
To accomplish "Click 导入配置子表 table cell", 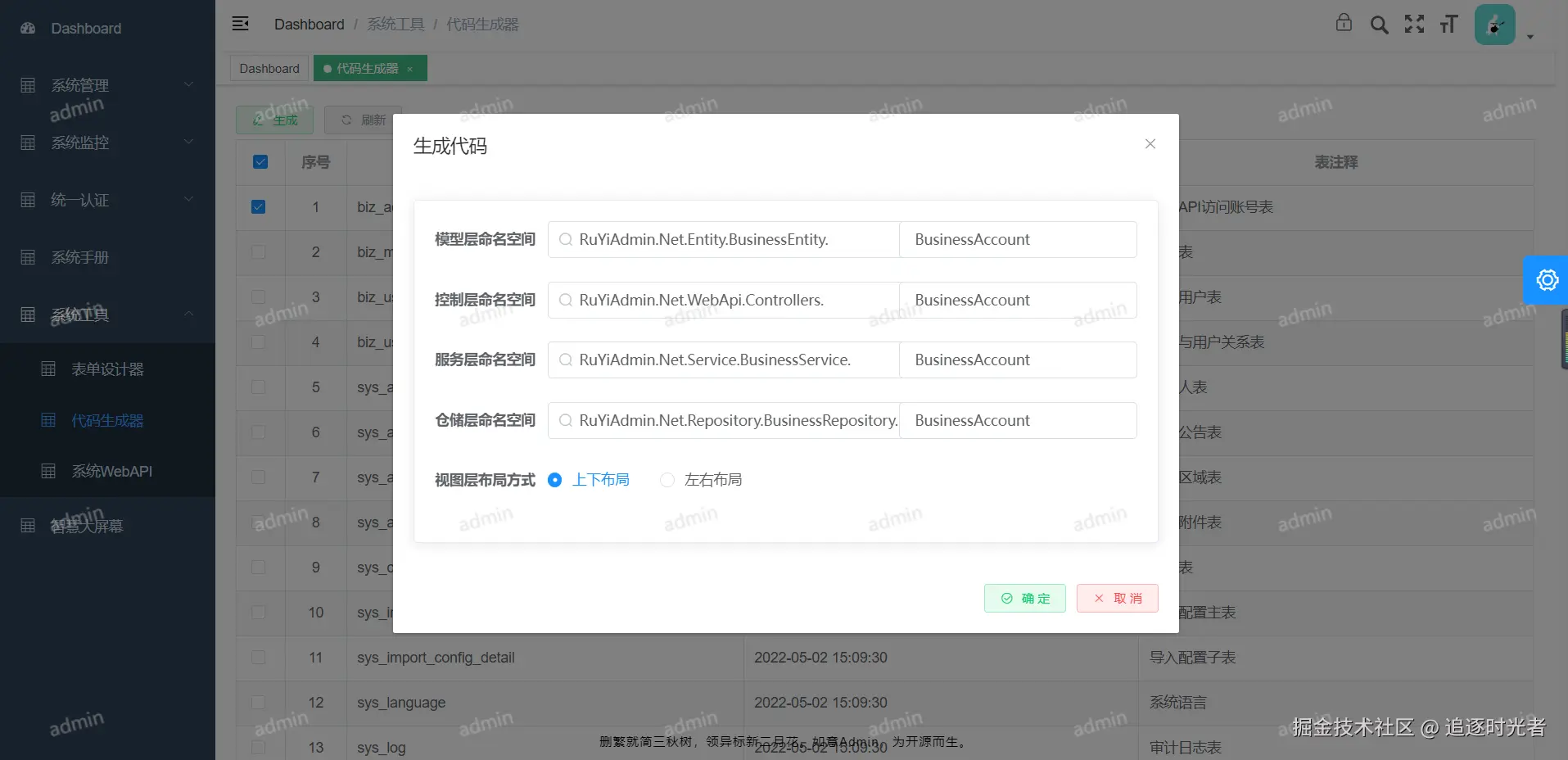I will pyautogui.click(x=1336, y=658).
